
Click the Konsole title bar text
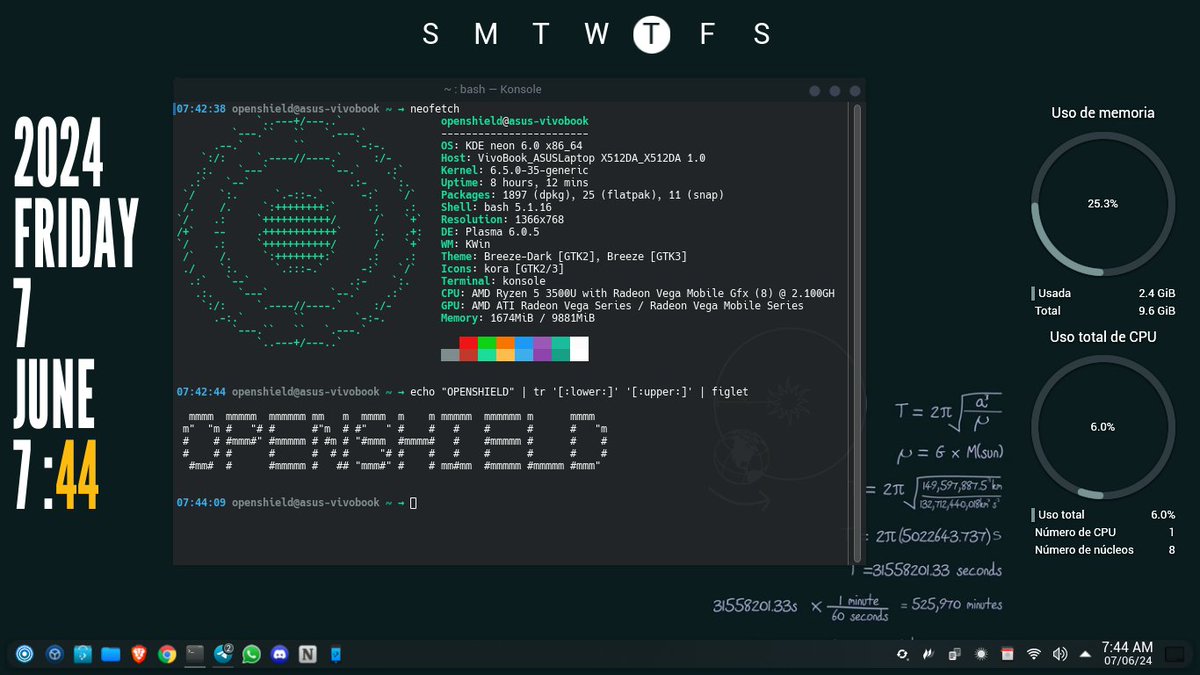point(493,89)
